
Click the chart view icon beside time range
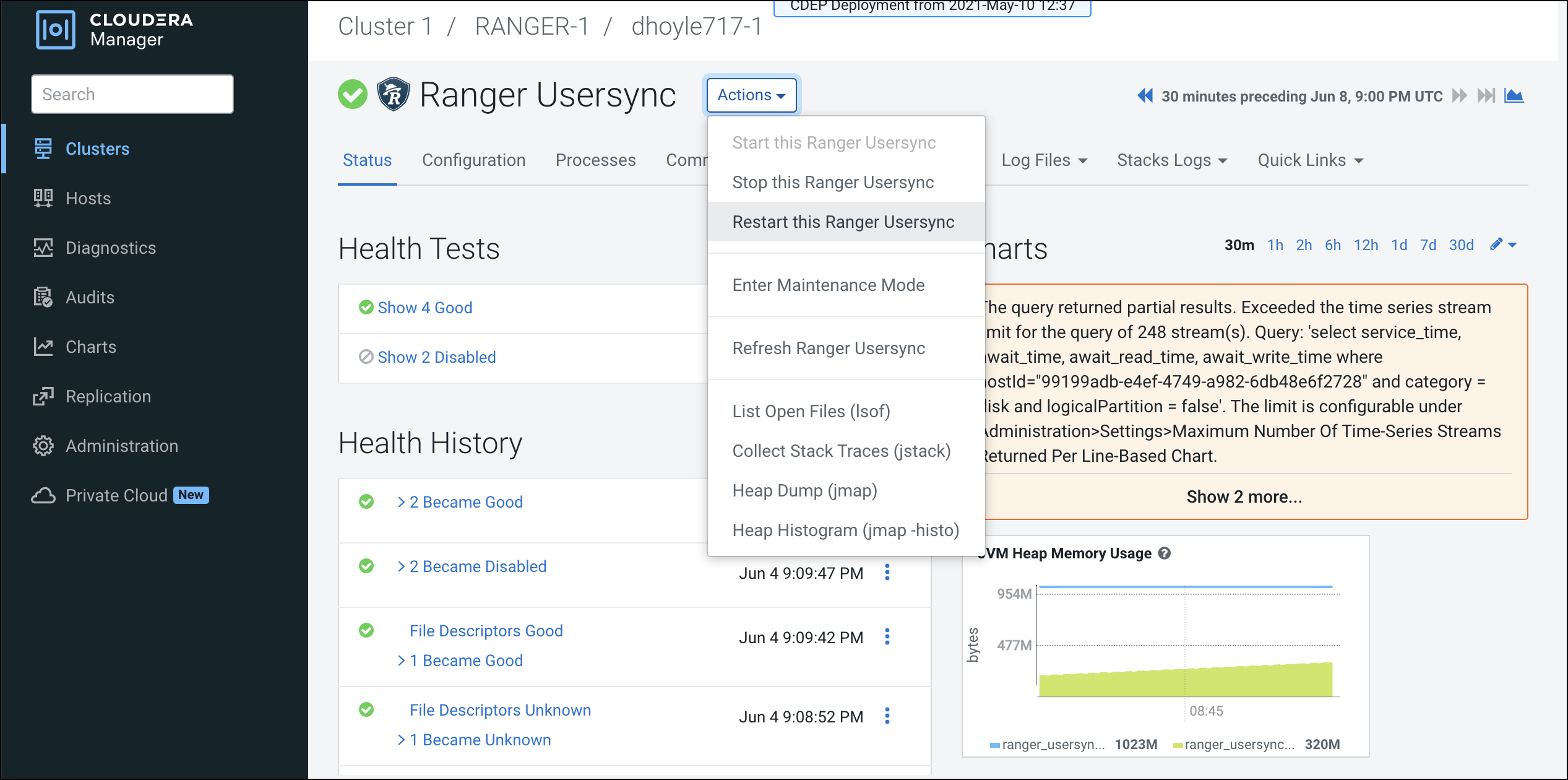tap(1514, 96)
